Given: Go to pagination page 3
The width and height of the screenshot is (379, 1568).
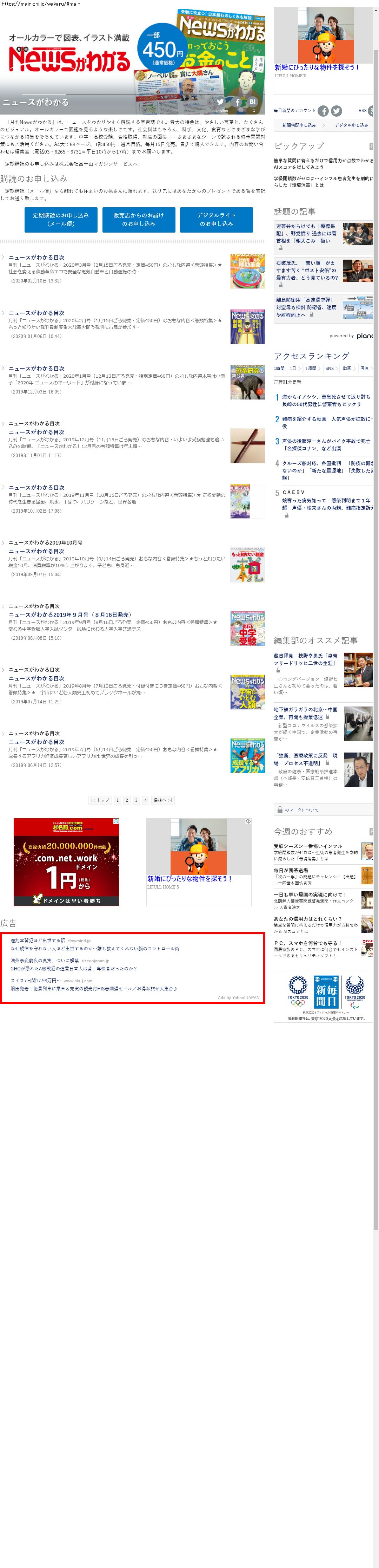Looking at the screenshot, I should tap(136, 800).
